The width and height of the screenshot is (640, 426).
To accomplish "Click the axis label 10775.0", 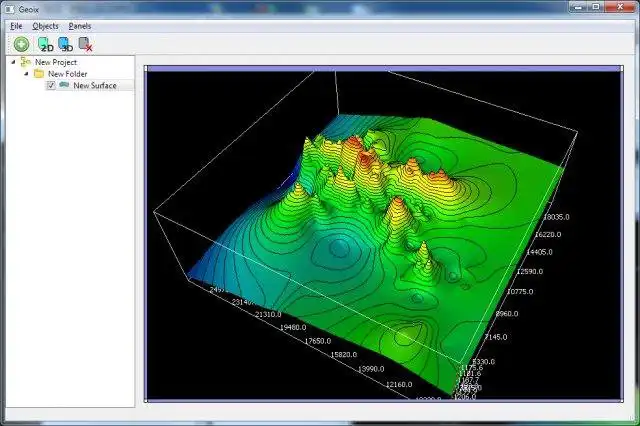I will (520, 291).
